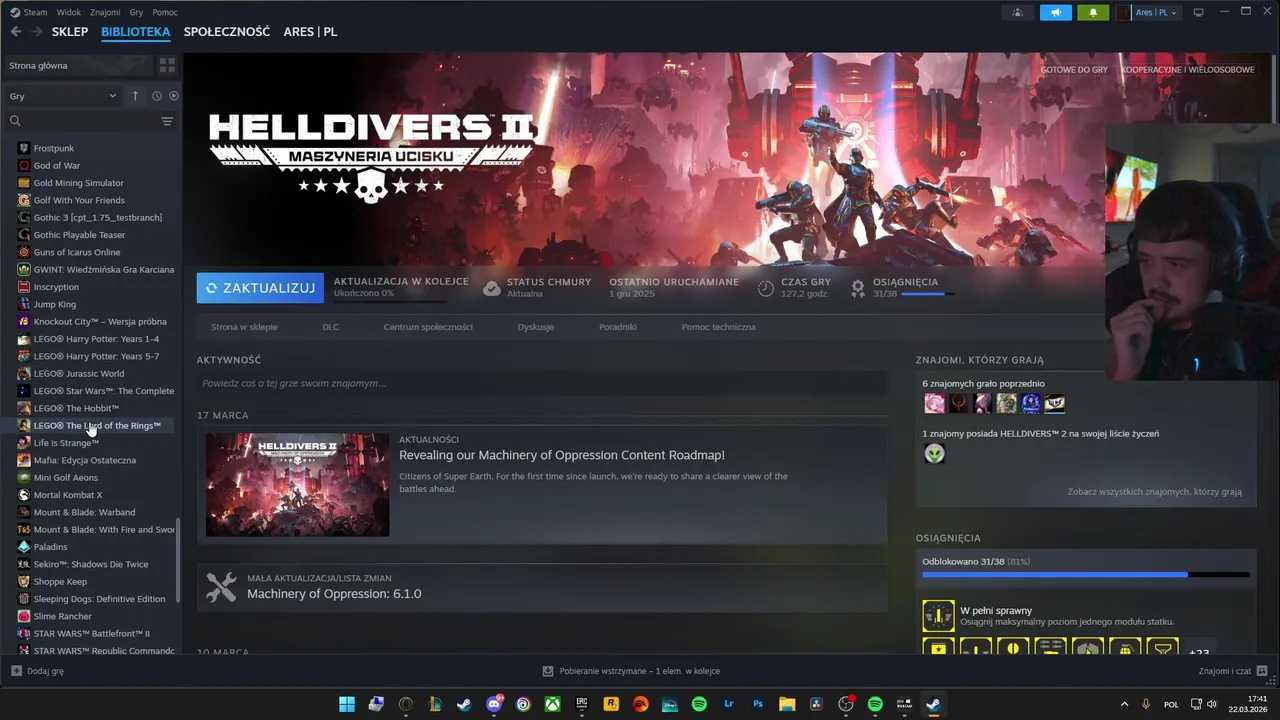Open Machinery of Oppression: 6.1.0 patch notes
The image size is (1280, 720).
click(334, 594)
